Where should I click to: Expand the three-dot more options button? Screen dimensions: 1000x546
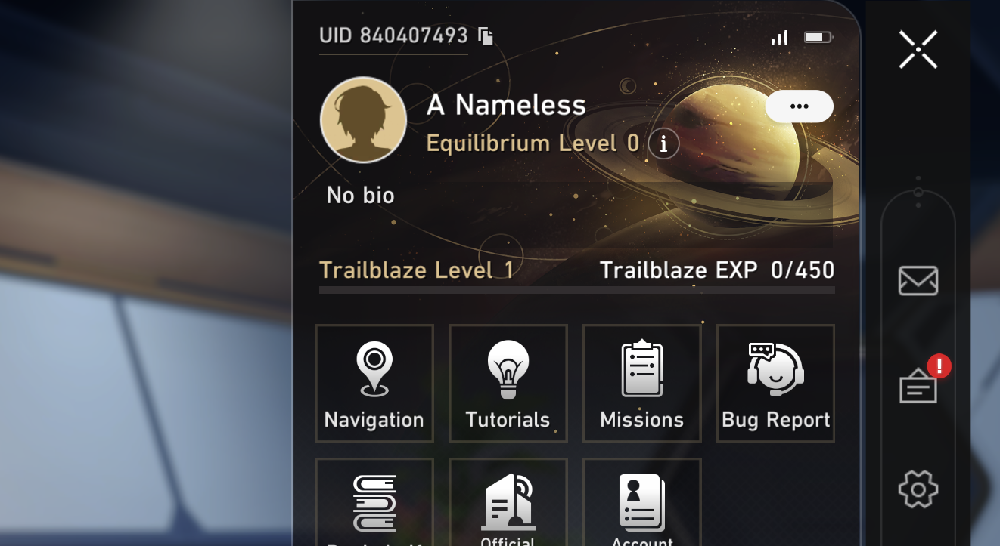pyautogui.click(x=799, y=106)
